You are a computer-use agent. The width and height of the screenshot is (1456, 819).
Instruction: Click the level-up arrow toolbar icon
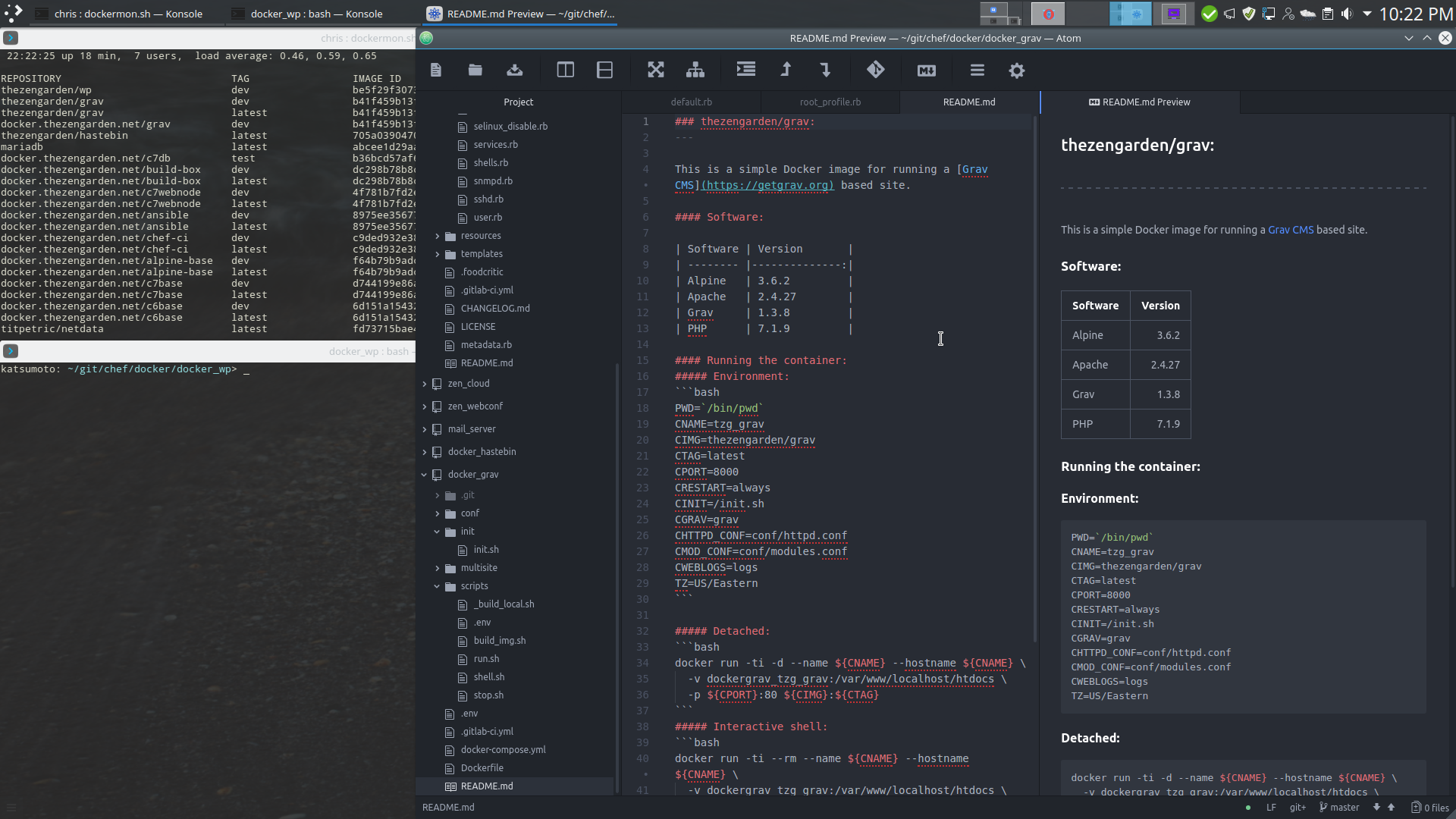(786, 70)
